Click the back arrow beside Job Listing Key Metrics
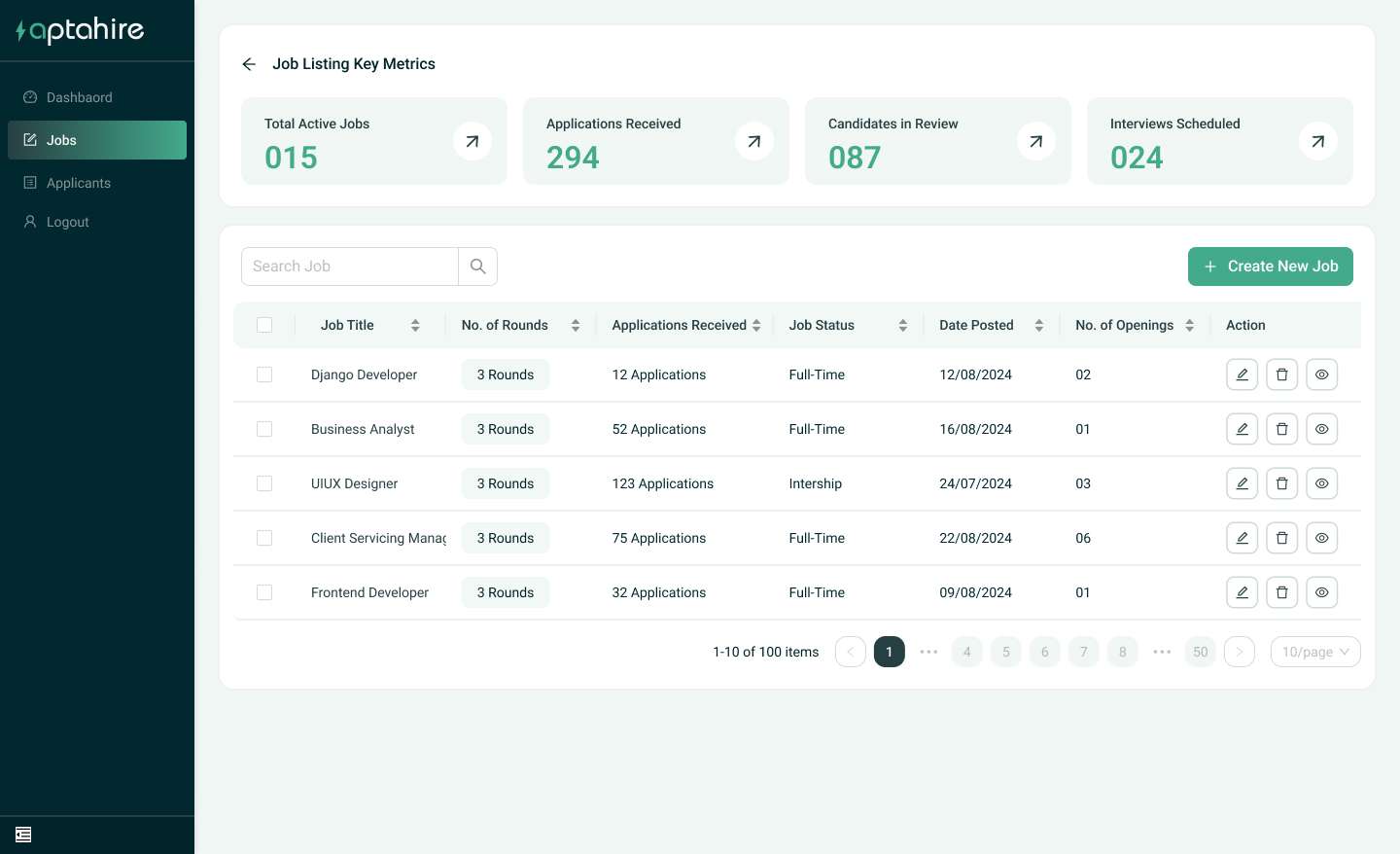The width and height of the screenshot is (1400, 854). coord(249,64)
